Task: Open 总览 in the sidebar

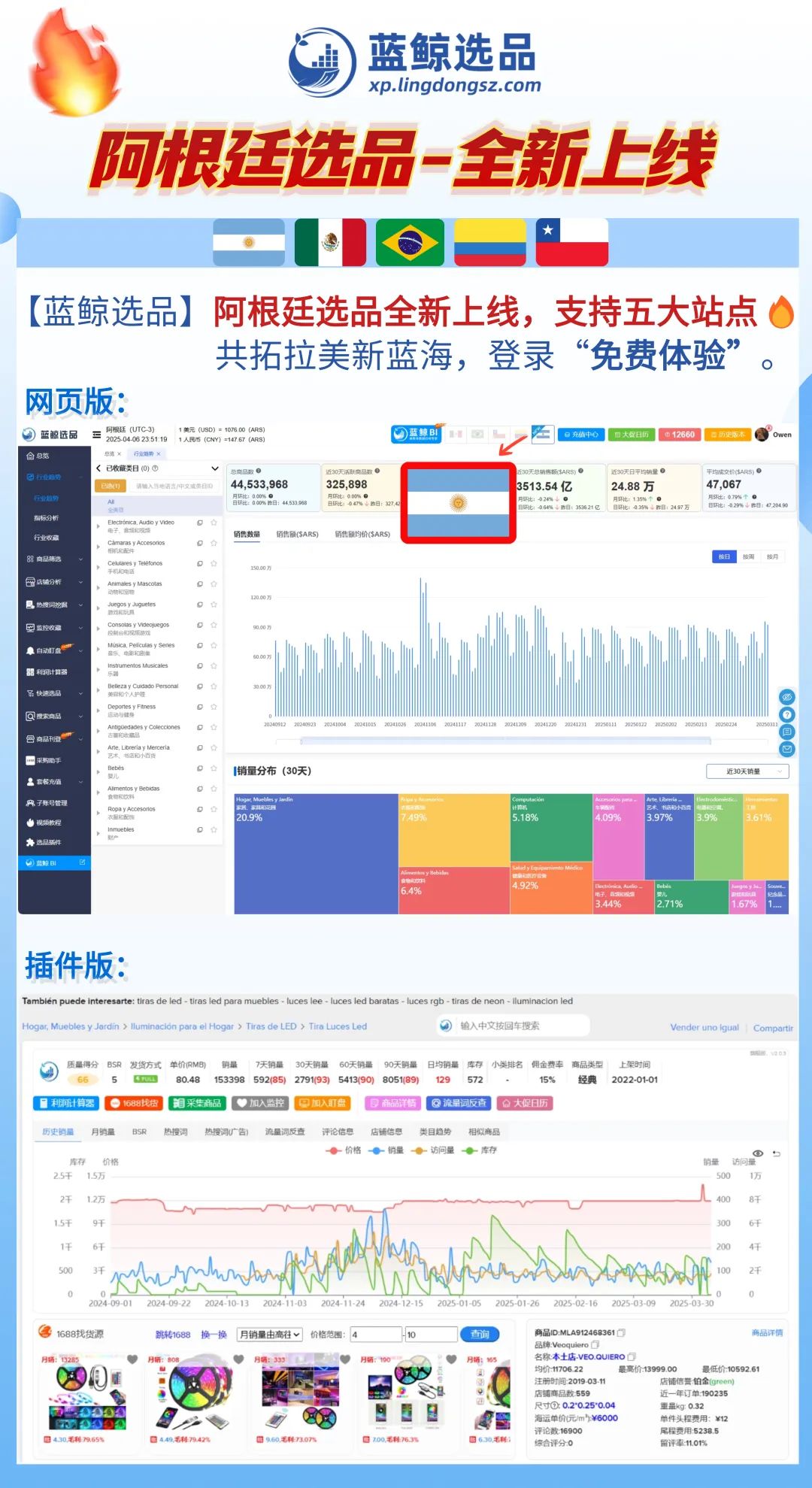Action: (38, 456)
